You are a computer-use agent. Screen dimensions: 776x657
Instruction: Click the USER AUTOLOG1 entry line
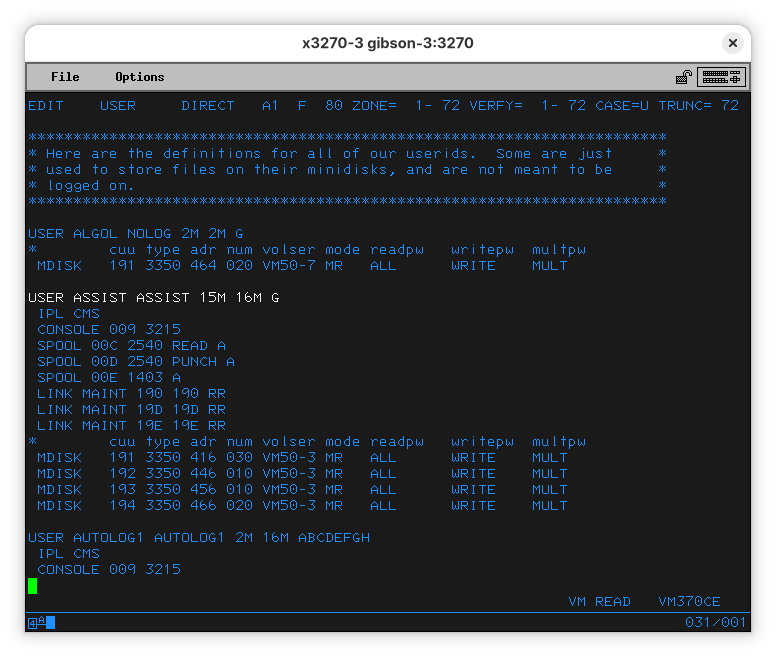(198, 538)
